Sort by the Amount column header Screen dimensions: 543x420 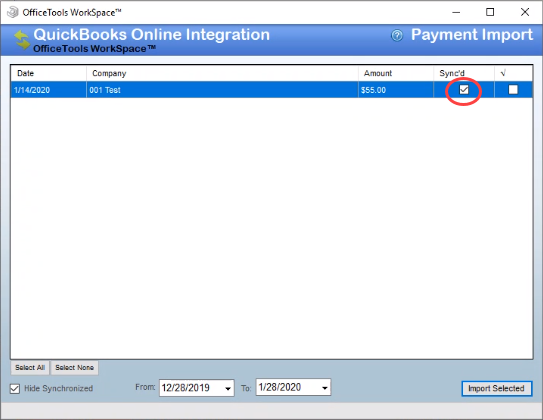396,73
